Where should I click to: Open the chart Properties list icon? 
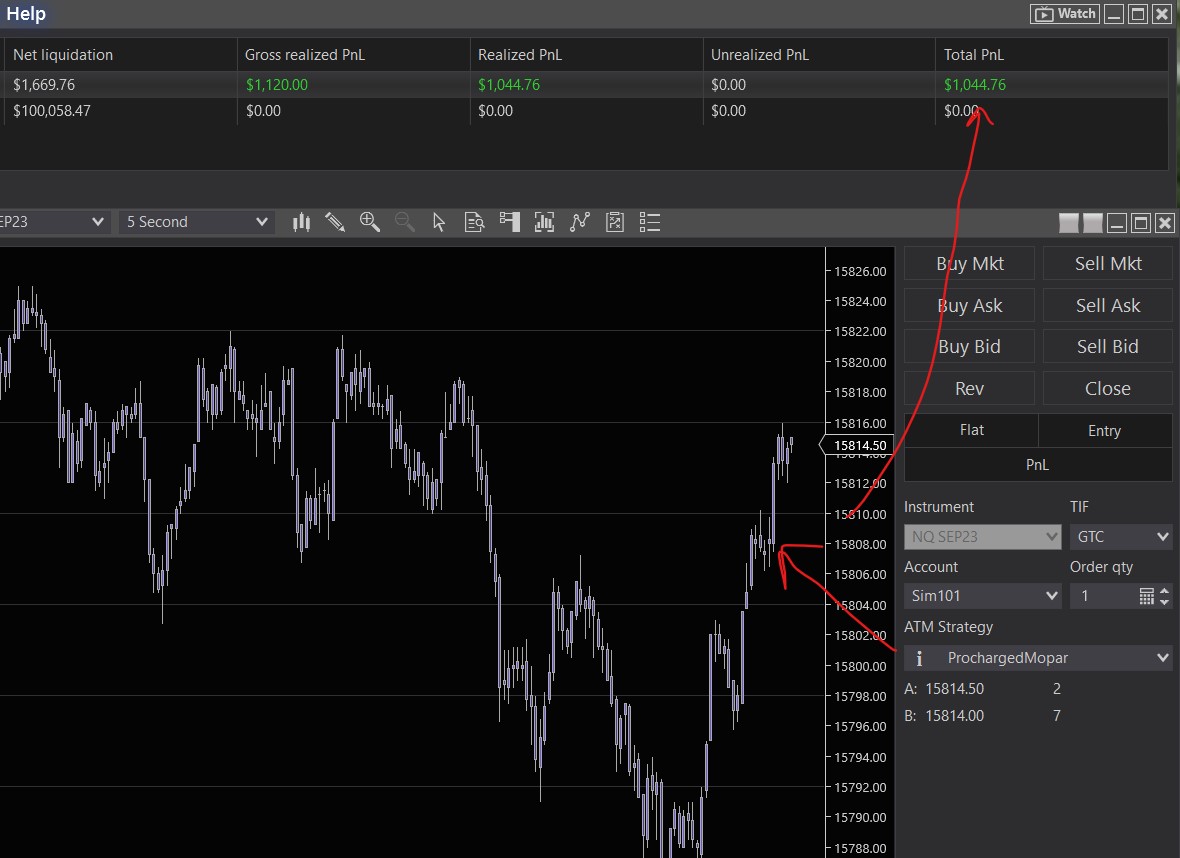pos(649,222)
